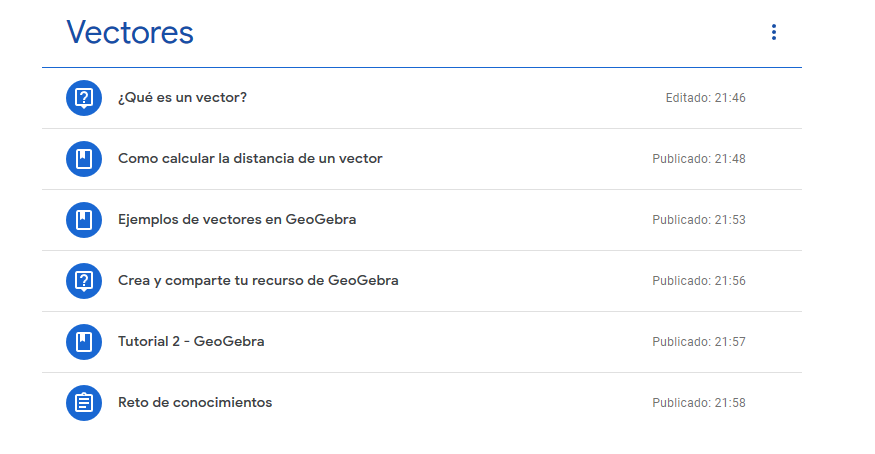875x454 pixels.
Task: Click the Vectores topic heading
Action: click(x=130, y=32)
